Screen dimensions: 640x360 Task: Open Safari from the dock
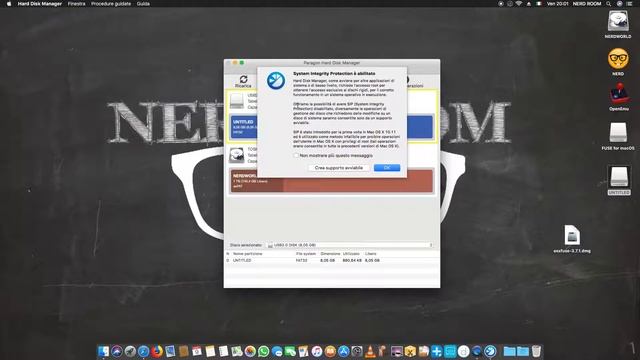(x=143, y=351)
